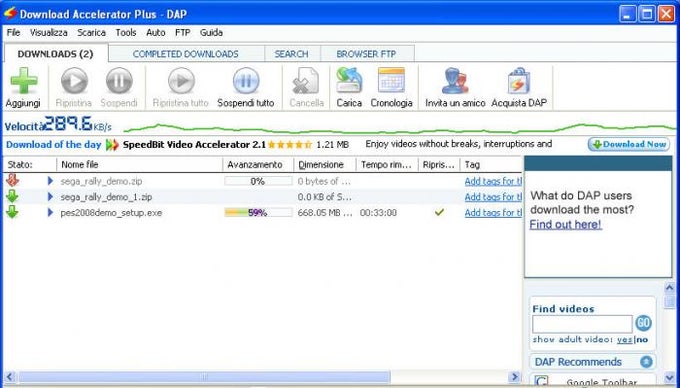
Task: Click the SpeedBit Video Accelerator arrow icon
Action: click(x=112, y=144)
